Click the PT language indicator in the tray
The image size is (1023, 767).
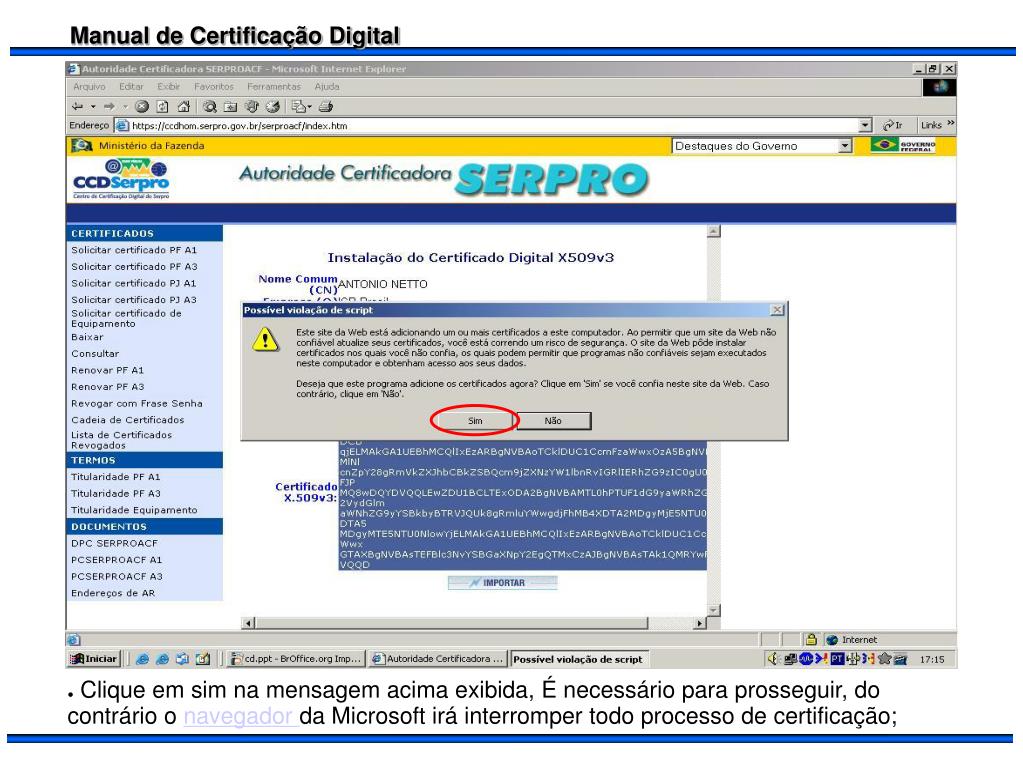837,659
